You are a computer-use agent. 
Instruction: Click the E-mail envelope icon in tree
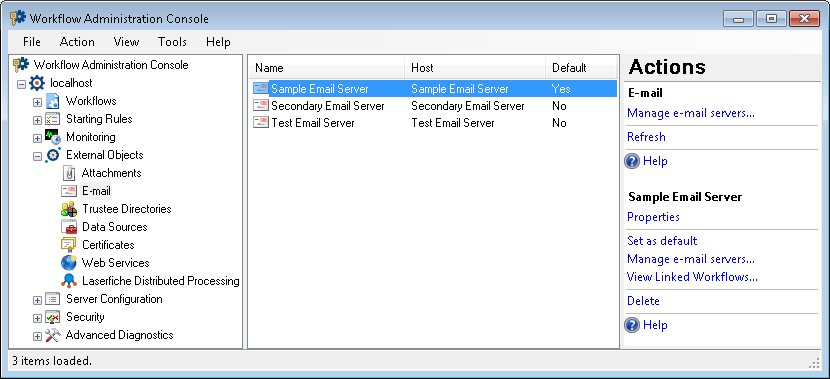pos(69,191)
